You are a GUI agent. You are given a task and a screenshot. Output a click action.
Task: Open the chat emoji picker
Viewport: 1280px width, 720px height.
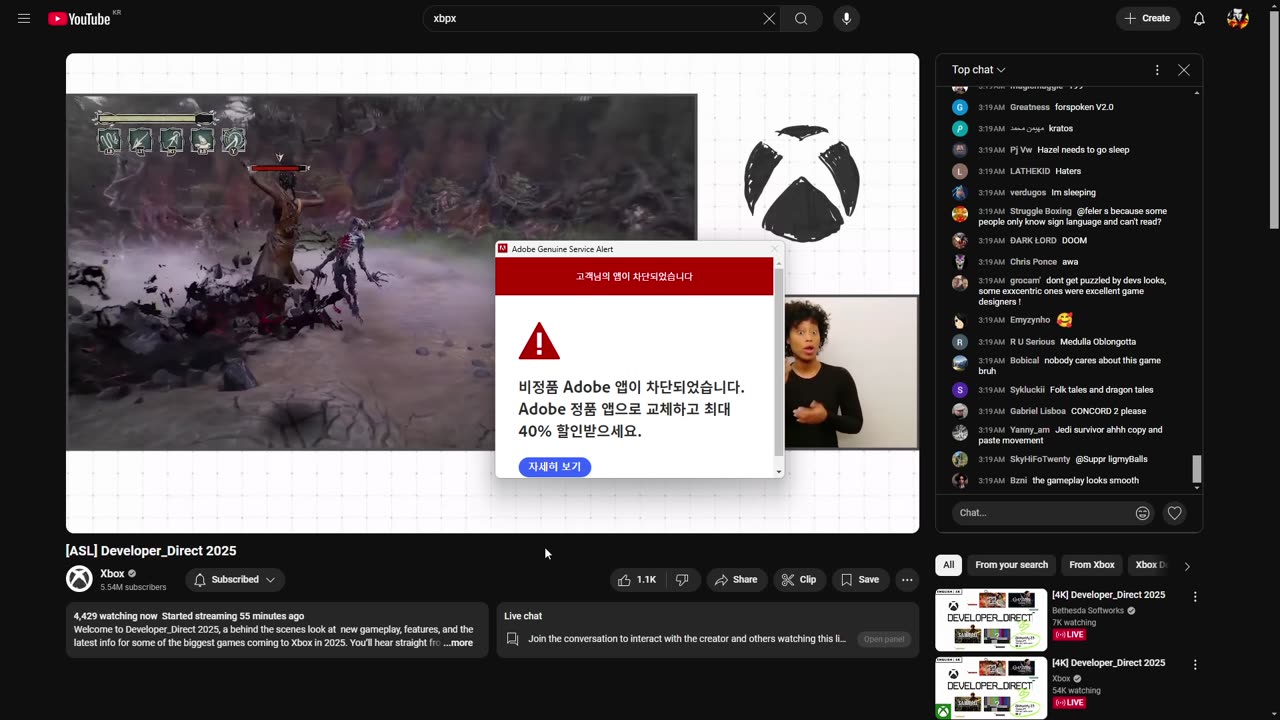click(x=1142, y=513)
